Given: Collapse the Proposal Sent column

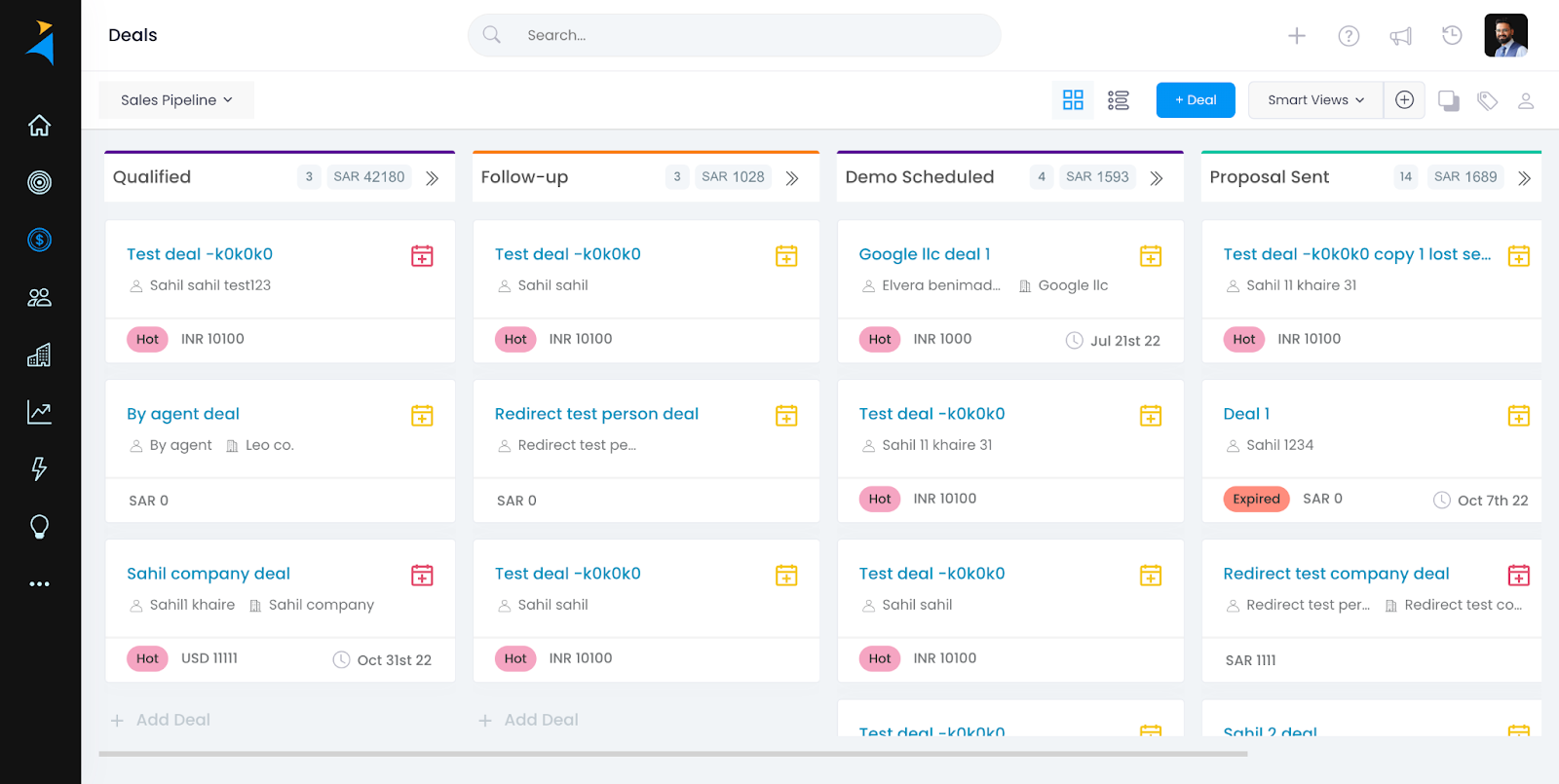Looking at the screenshot, I should (1525, 178).
